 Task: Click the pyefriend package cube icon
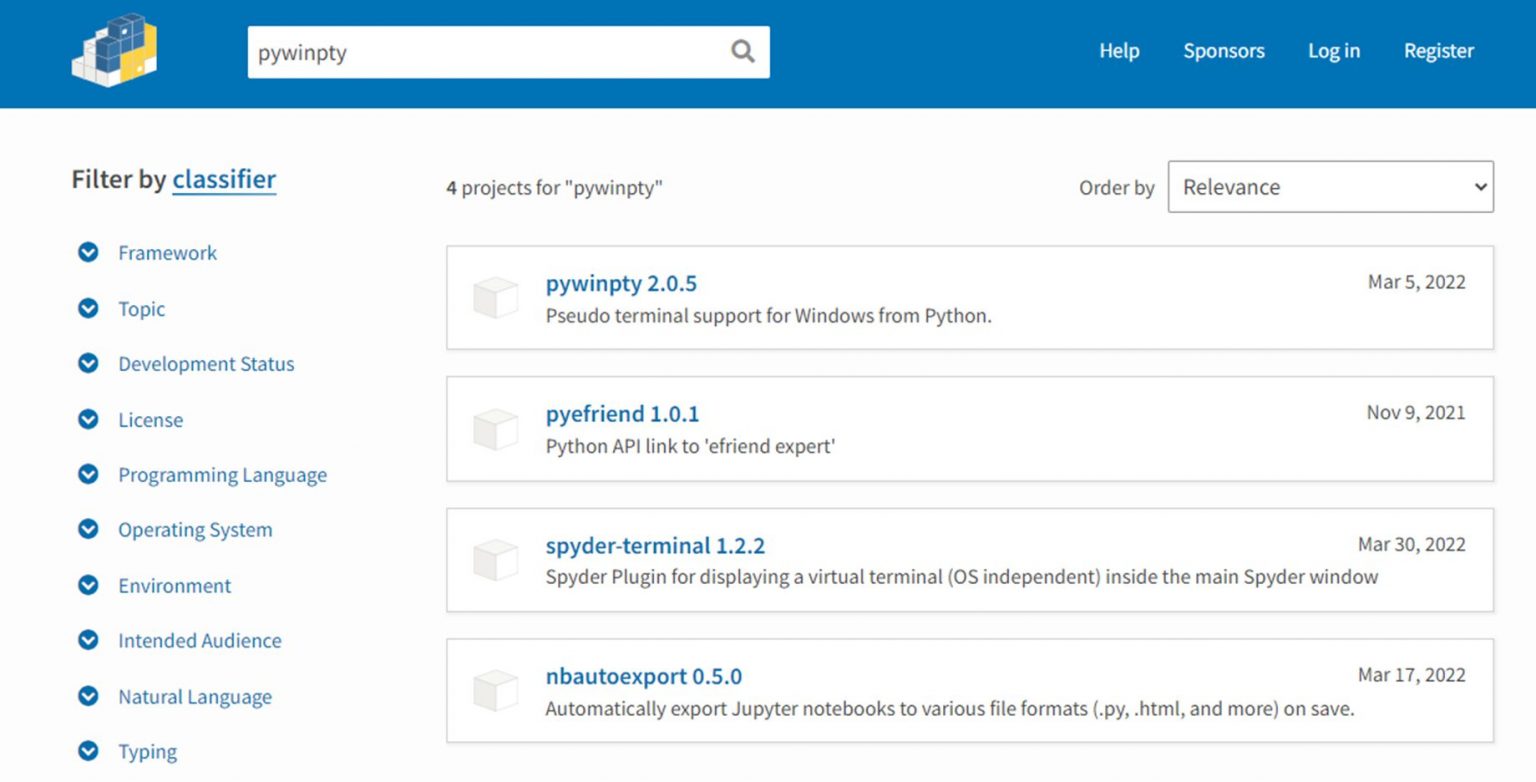[x=496, y=428]
